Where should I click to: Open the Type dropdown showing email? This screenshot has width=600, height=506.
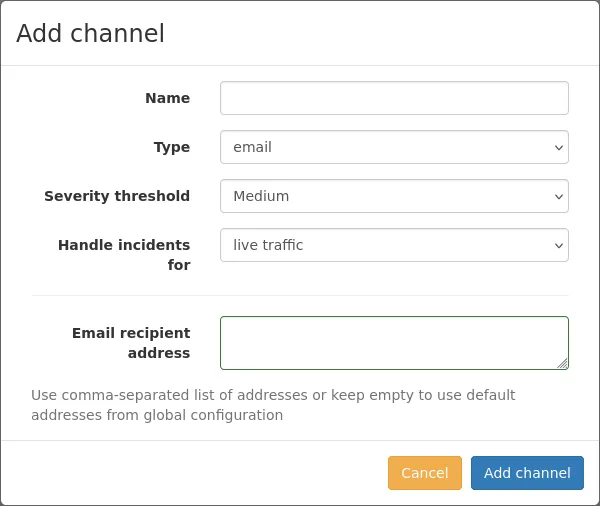click(x=394, y=147)
